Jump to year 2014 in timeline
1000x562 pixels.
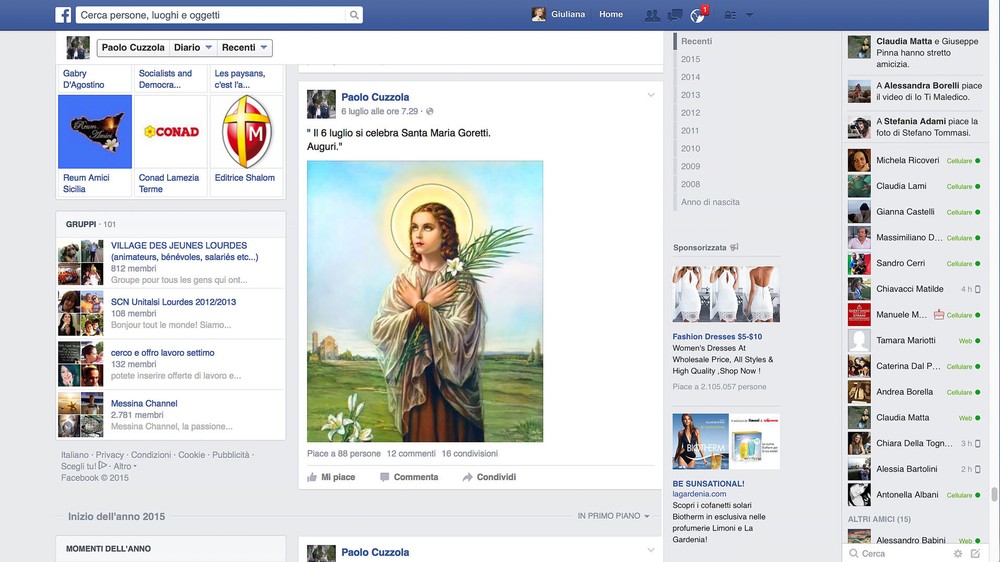tap(690, 77)
